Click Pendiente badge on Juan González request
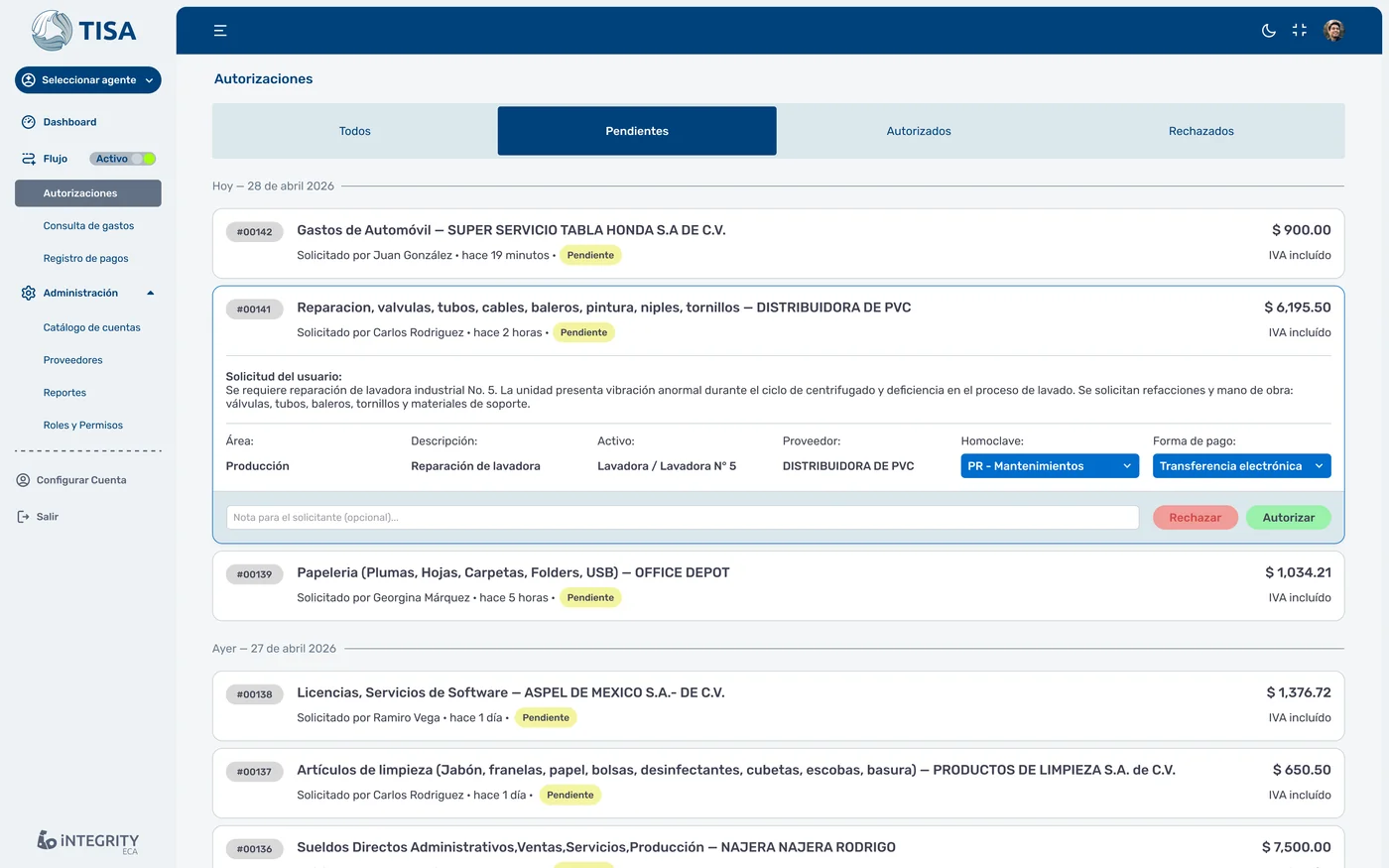 coord(590,255)
